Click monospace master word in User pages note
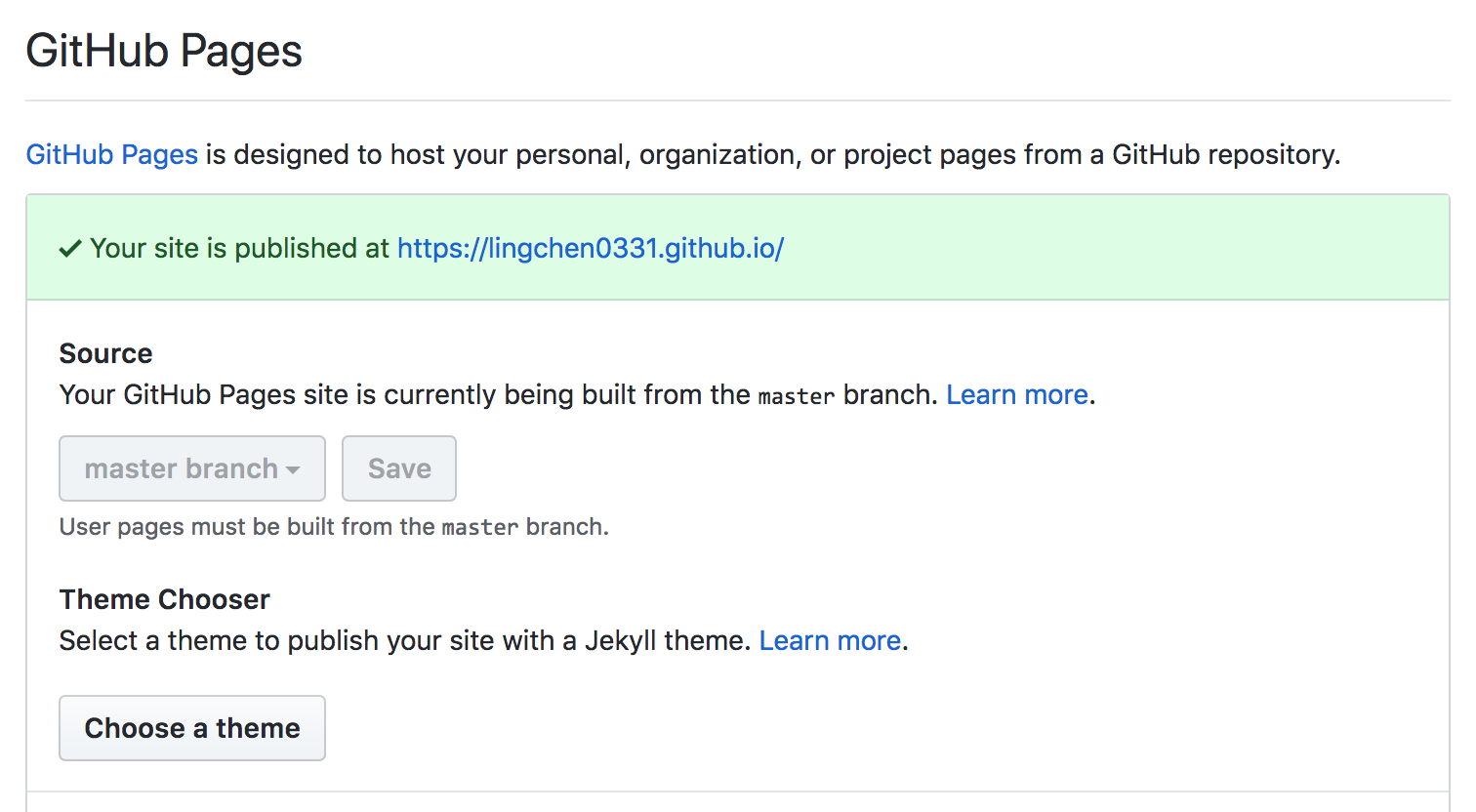The height and width of the screenshot is (812, 1476). tap(479, 528)
